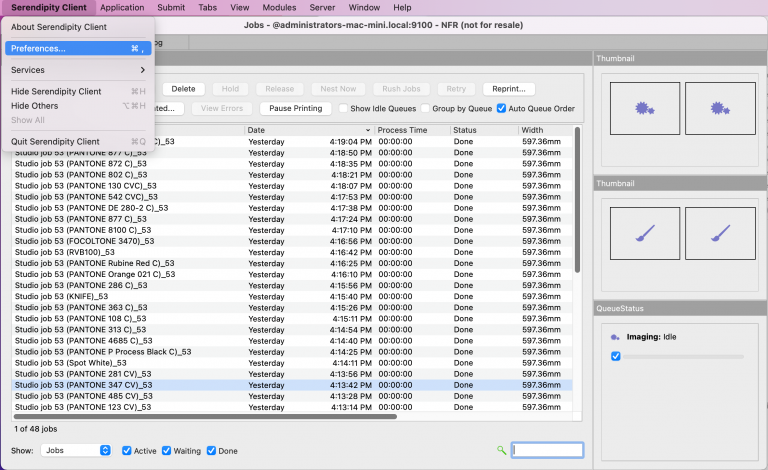Open the Window menu
Screen dimensions: 768x470
coord(364,7)
